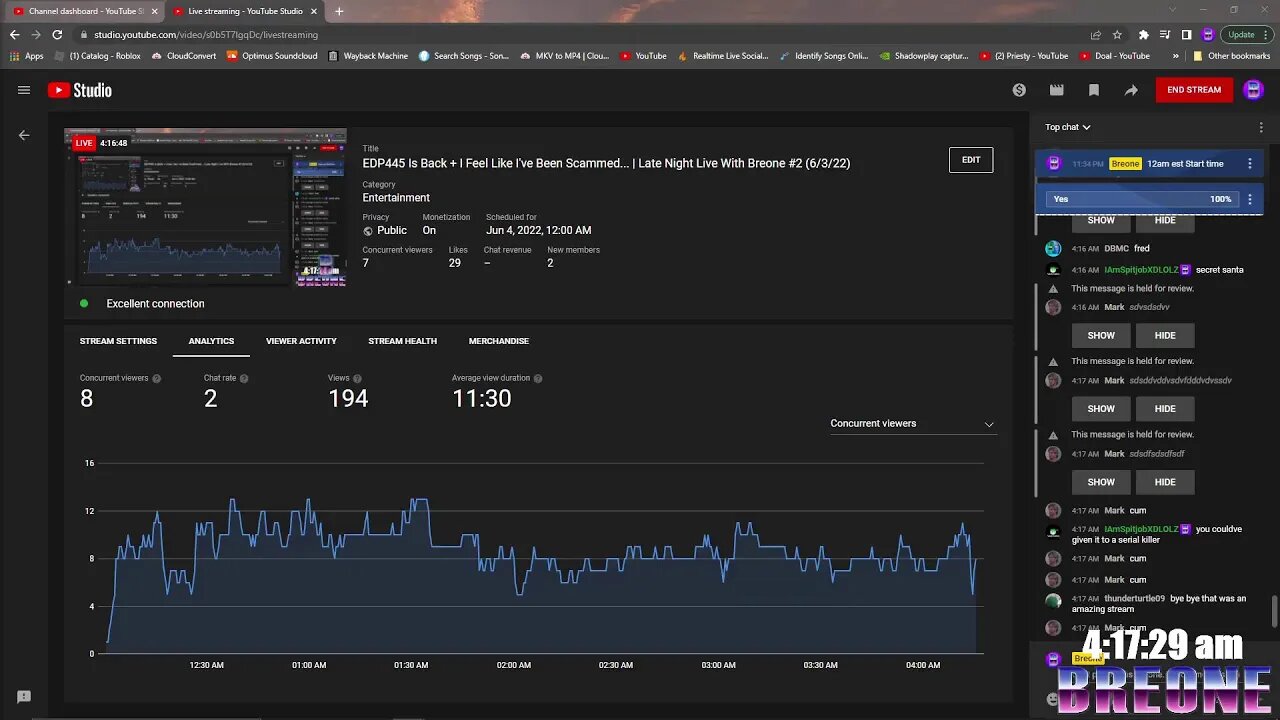Go back using the Studio left arrow

pos(24,135)
